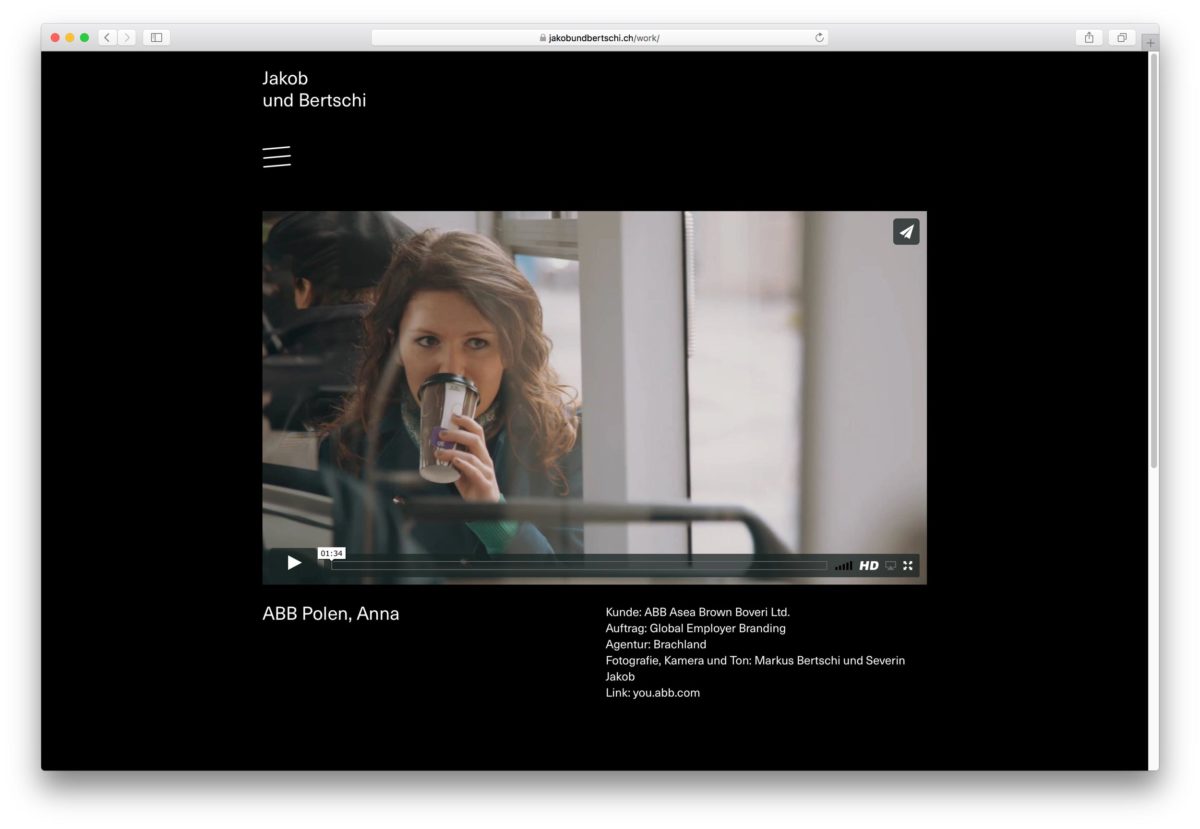Click the Safari address bar

point(600,38)
